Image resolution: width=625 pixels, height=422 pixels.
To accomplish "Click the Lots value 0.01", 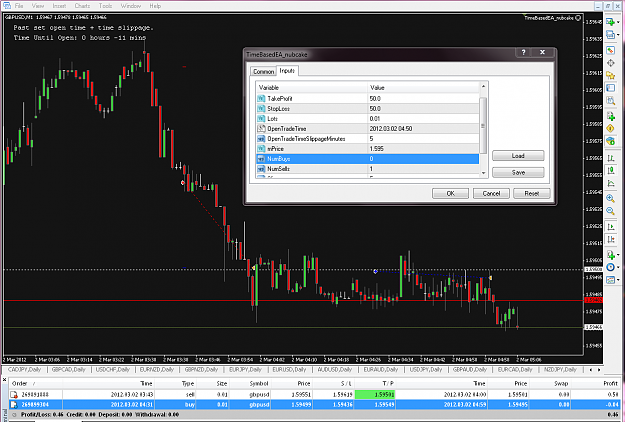I will pyautogui.click(x=375, y=119).
